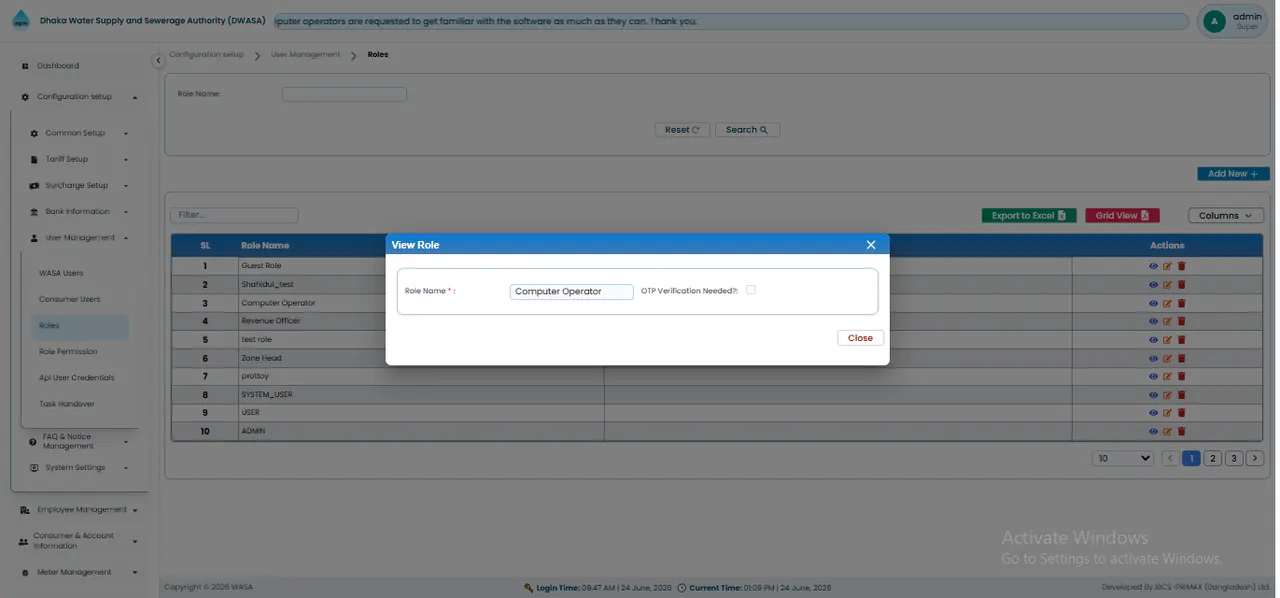
Task: Go to next page with right arrow
Action: (1255, 458)
